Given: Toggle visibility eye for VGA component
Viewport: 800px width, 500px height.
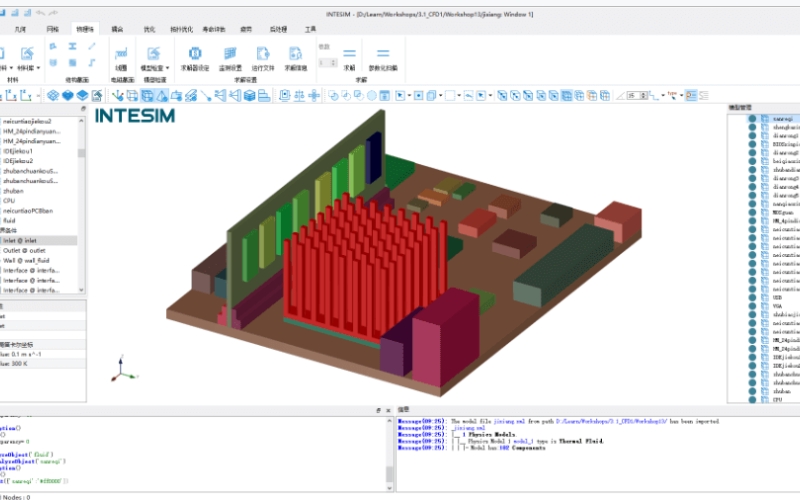Looking at the screenshot, I should click(x=752, y=306).
